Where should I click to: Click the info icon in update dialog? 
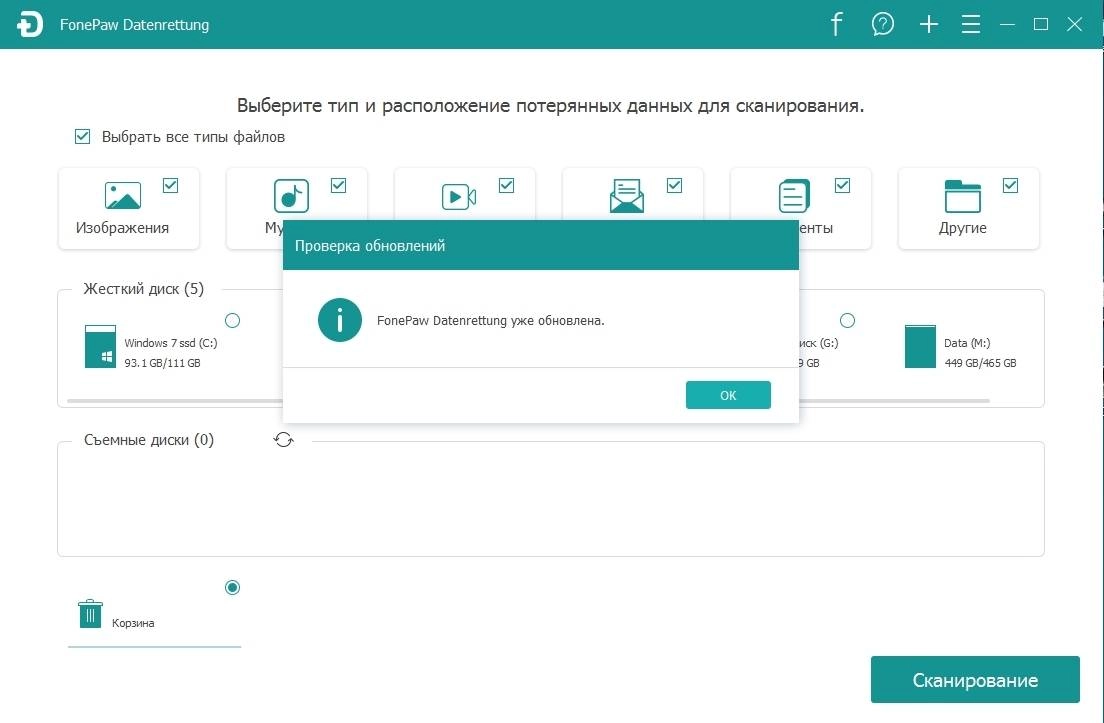(x=340, y=320)
